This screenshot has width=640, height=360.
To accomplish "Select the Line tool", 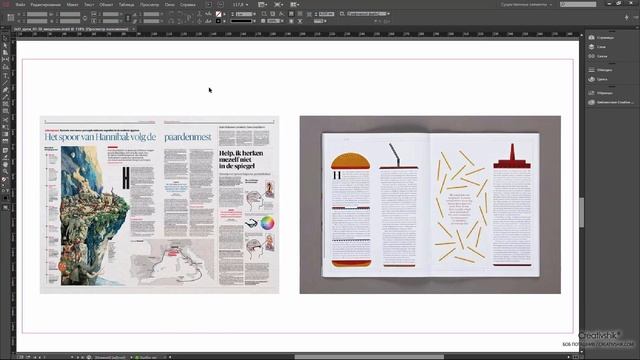I will pyautogui.click(x=5, y=83).
